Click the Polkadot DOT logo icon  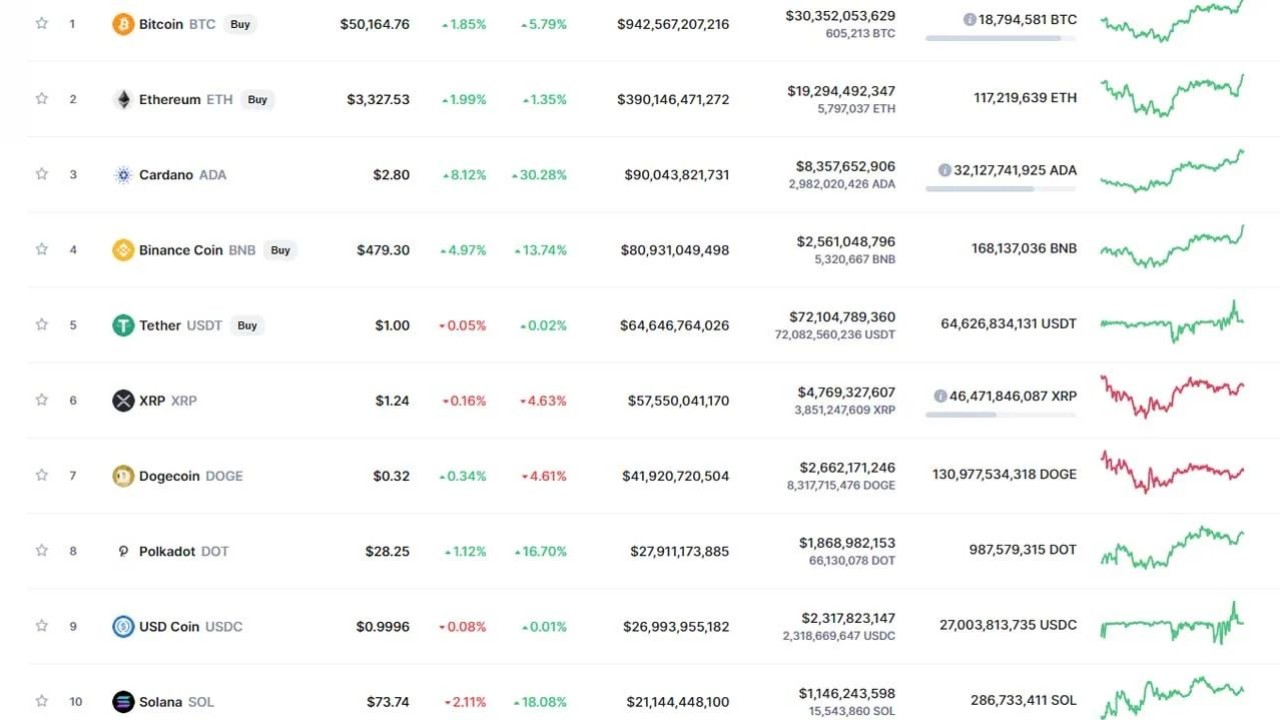pyautogui.click(x=122, y=550)
